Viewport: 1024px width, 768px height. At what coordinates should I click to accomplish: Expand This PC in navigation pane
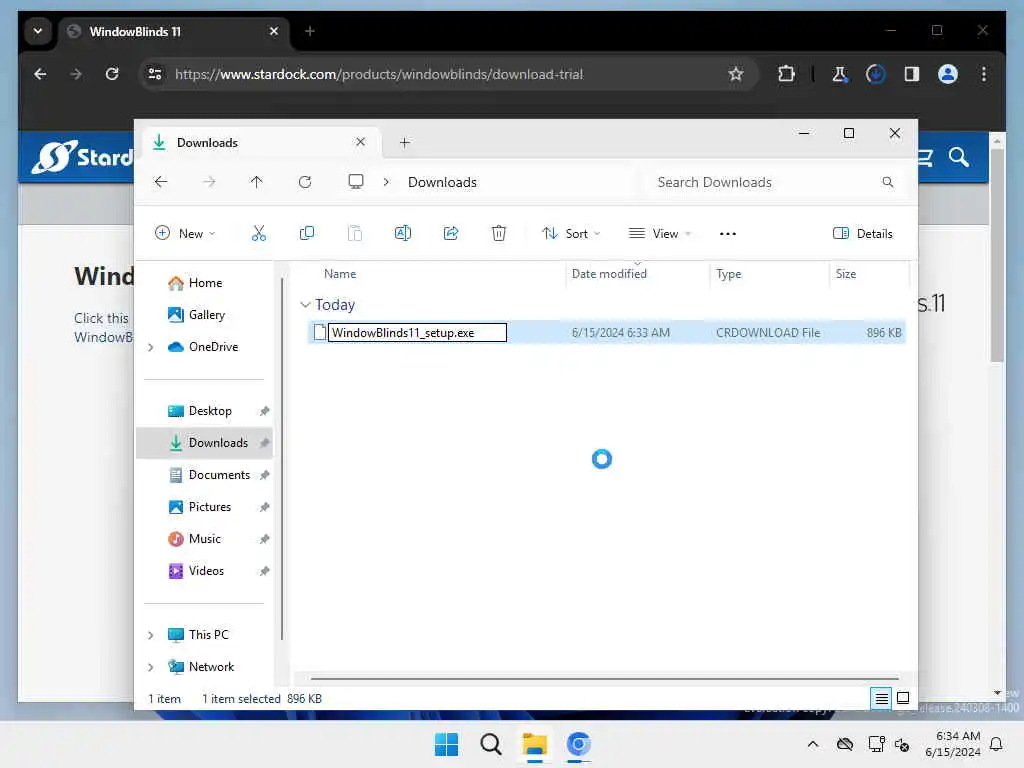coord(151,635)
